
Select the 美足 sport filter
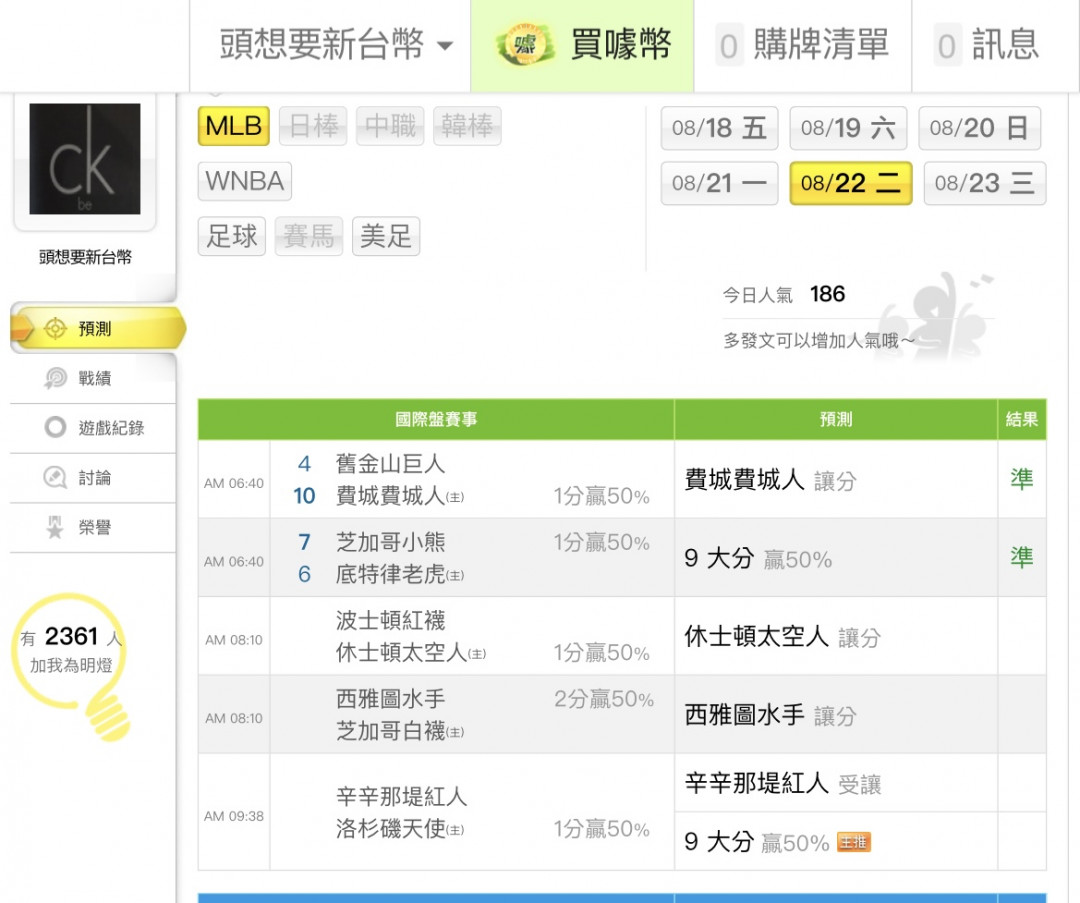pyautogui.click(x=386, y=236)
